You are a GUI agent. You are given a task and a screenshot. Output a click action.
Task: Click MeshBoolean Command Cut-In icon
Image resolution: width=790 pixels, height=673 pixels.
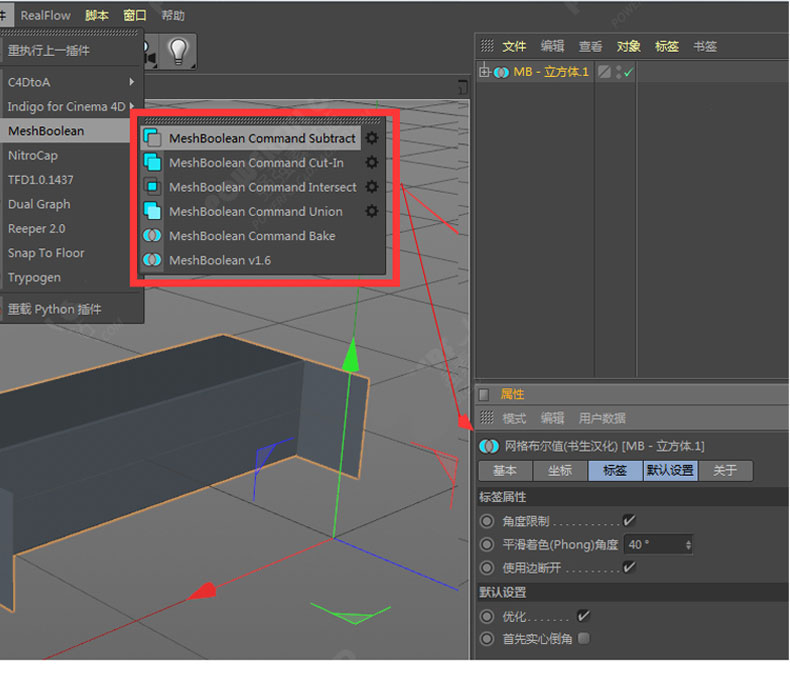point(152,162)
